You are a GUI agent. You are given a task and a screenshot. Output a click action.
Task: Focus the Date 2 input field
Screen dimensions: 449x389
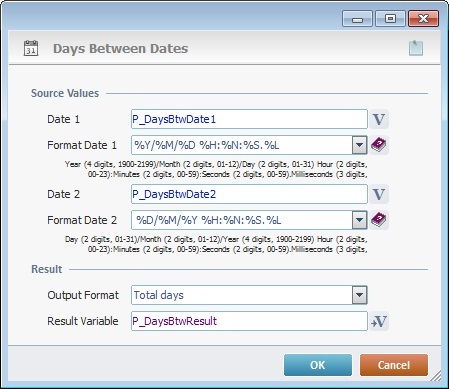249,194
